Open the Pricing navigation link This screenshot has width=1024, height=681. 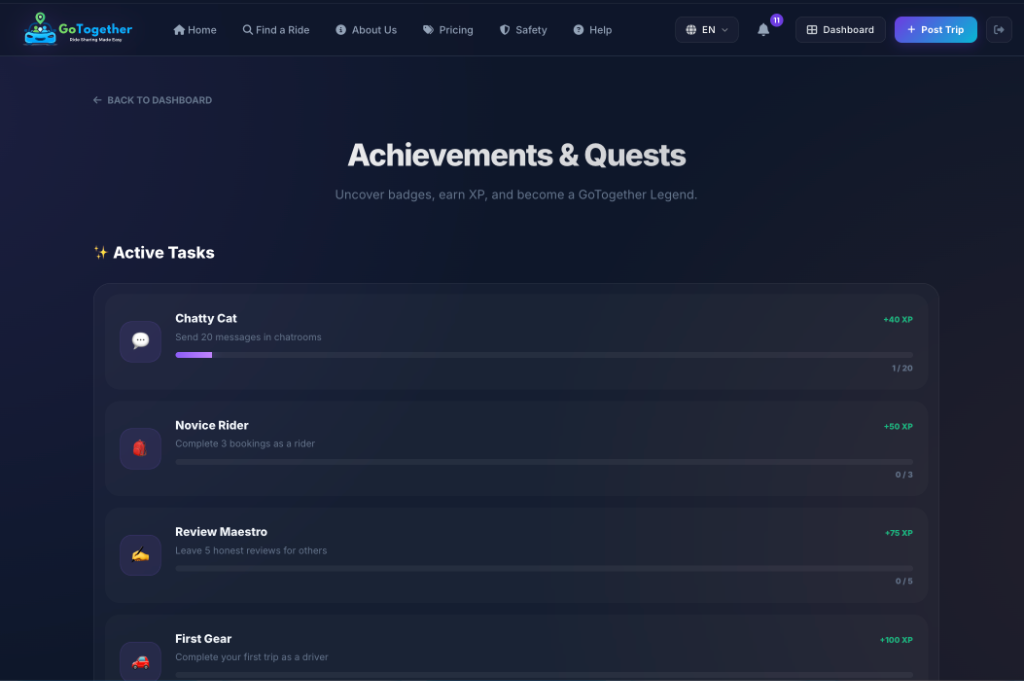448,30
